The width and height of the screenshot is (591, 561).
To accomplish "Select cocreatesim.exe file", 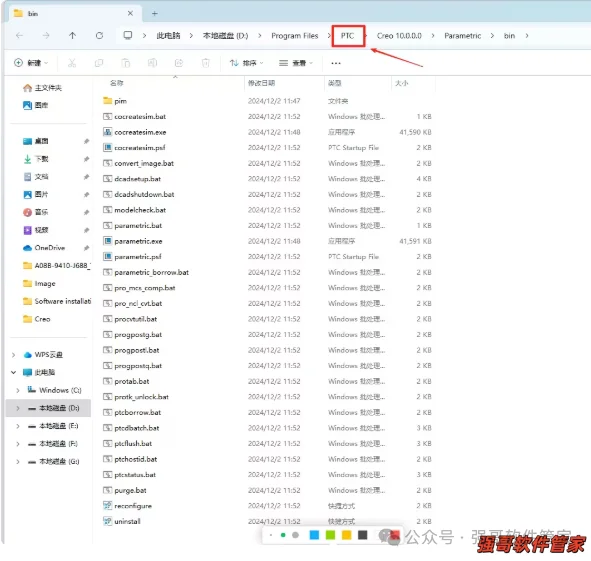I will [135, 132].
